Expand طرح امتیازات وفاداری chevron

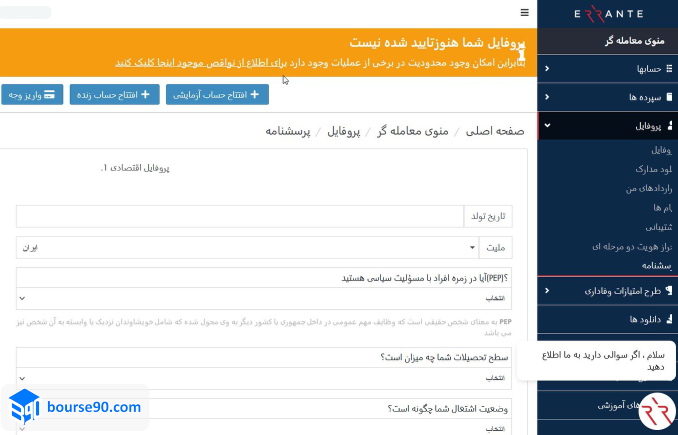click(547, 291)
